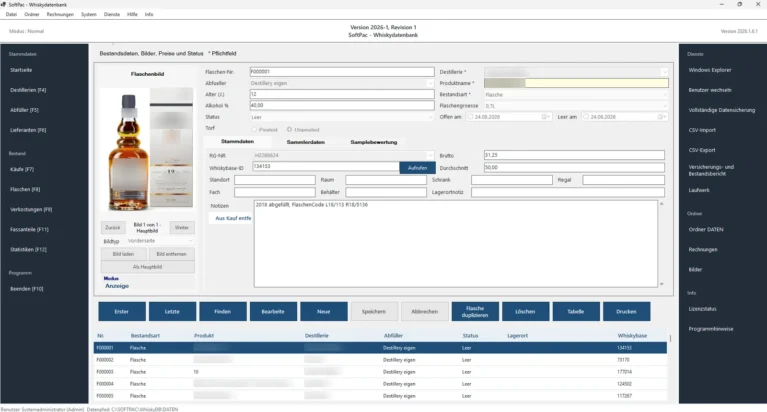
Task: Expand the Status dropdown
Action: point(430,117)
